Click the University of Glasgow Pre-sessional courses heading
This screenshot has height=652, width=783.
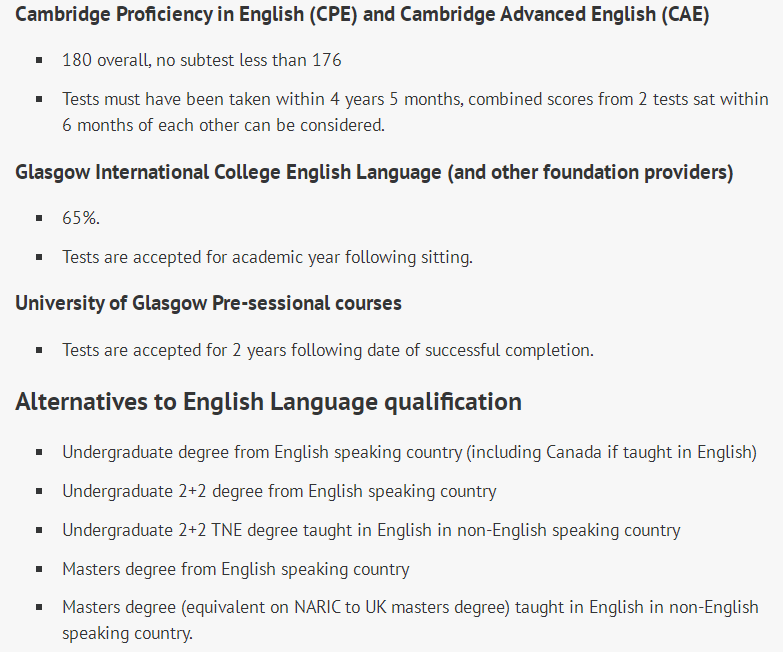click(208, 303)
